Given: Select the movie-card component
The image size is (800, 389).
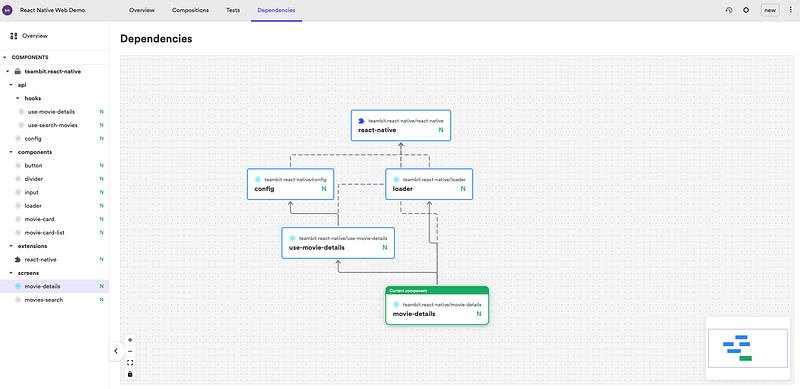Looking at the screenshot, I should point(54,219).
